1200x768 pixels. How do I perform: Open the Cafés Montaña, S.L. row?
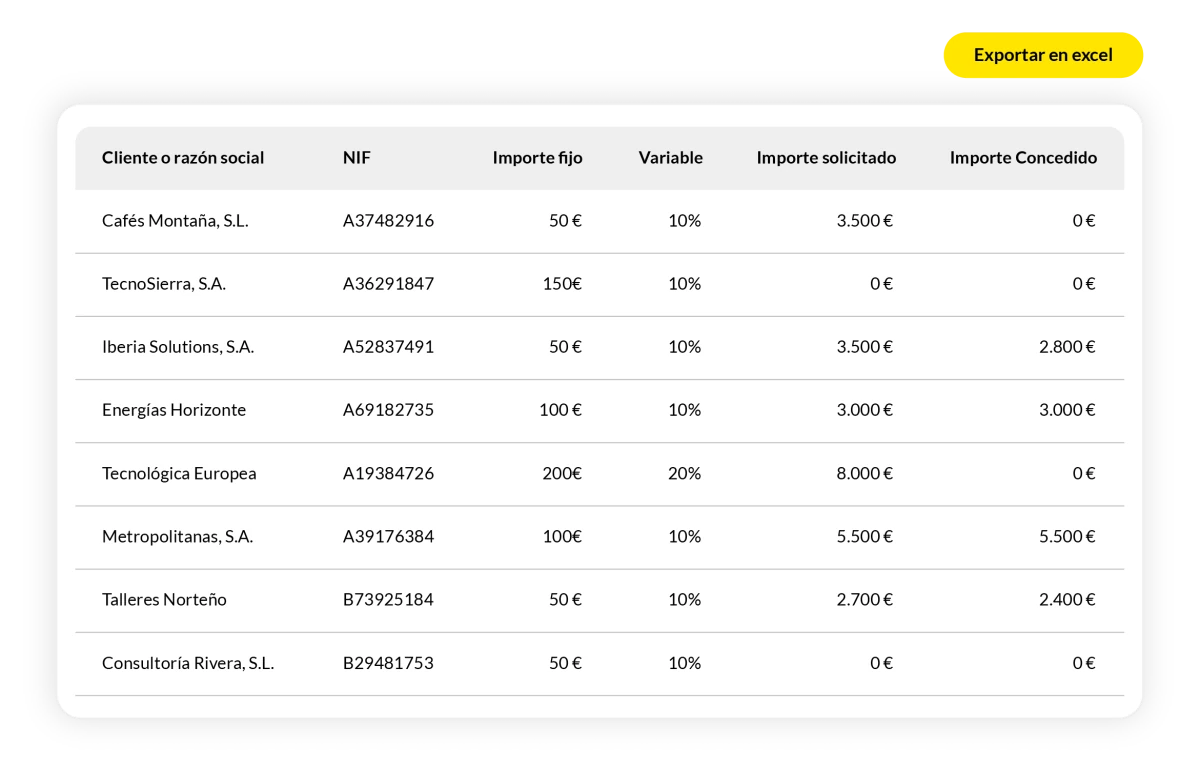[x=600, y=221]
